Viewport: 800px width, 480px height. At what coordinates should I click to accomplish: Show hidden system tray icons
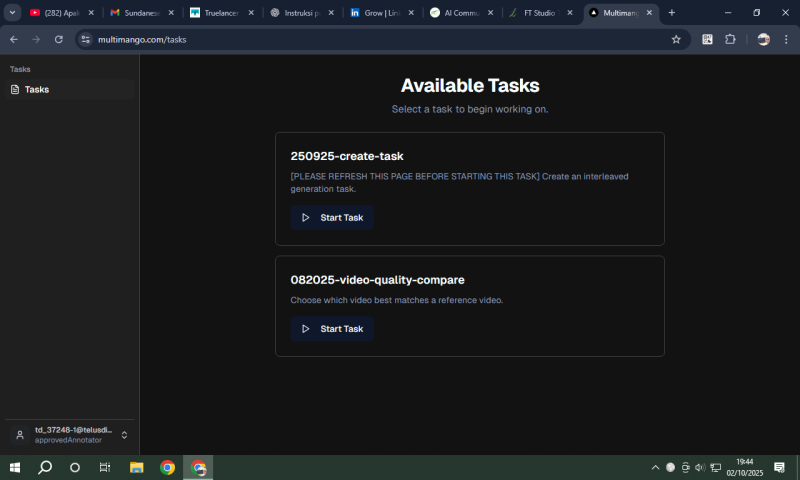point(656,467)
